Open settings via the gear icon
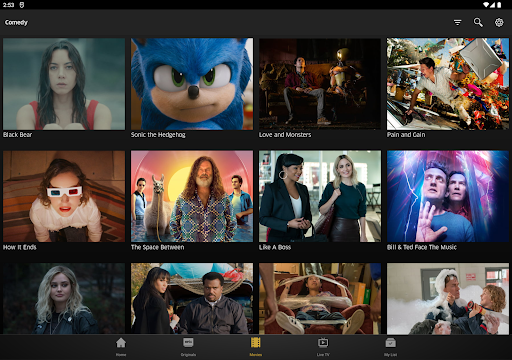Screen dimensions: 512x360 [x=499, y=22]
